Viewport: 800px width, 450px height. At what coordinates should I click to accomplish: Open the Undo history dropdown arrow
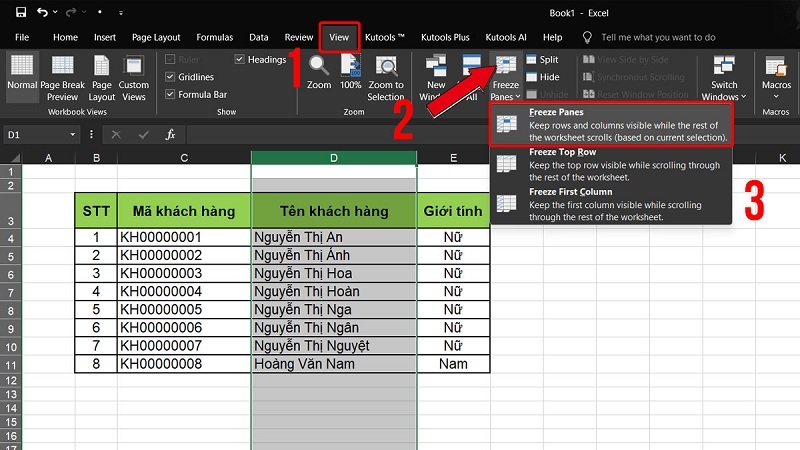tap(55, 12)
